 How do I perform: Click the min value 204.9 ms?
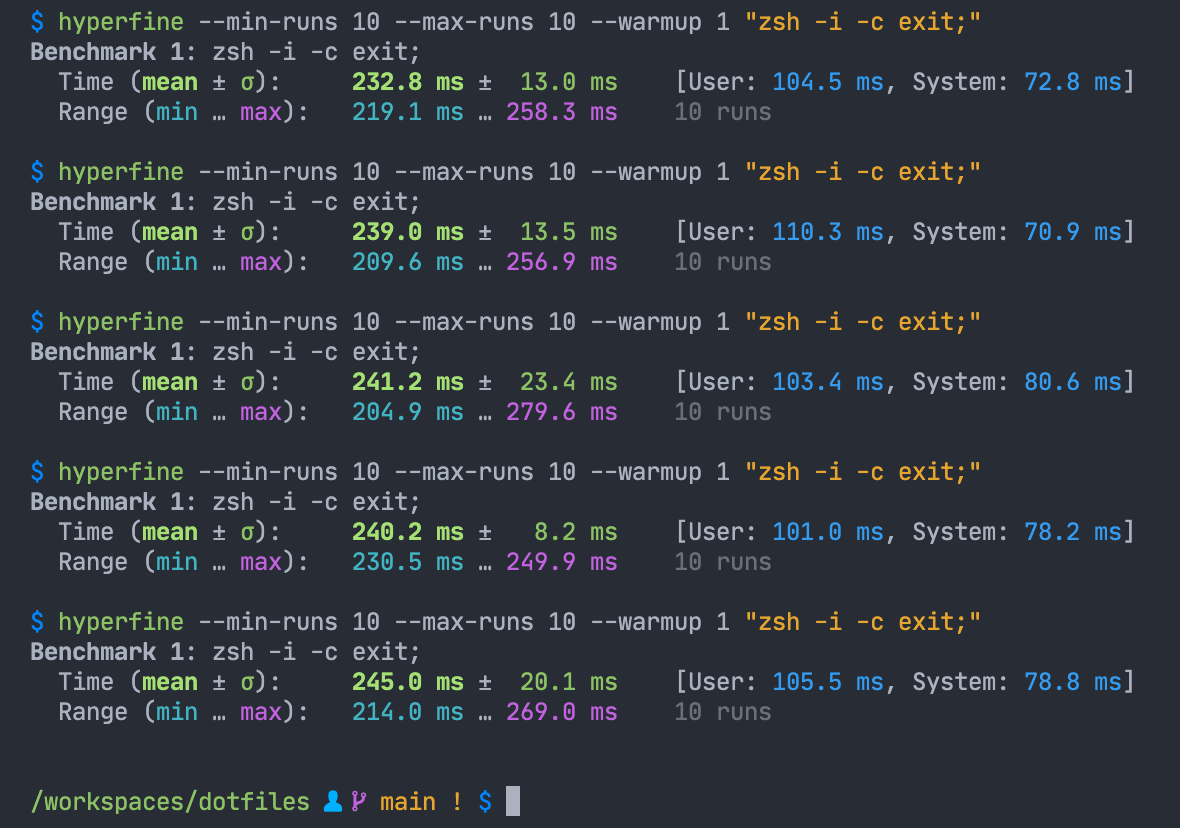coord(408,412)
